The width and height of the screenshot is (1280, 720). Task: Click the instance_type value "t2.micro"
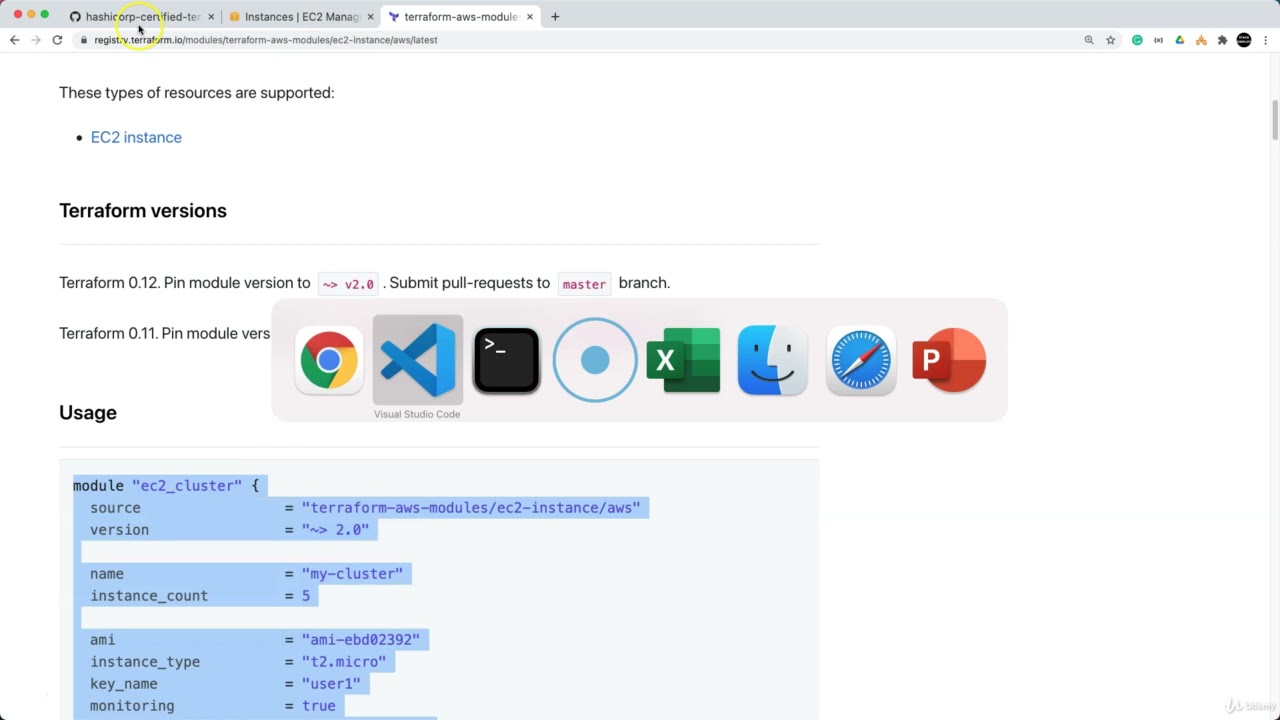(x=344, y=661)
